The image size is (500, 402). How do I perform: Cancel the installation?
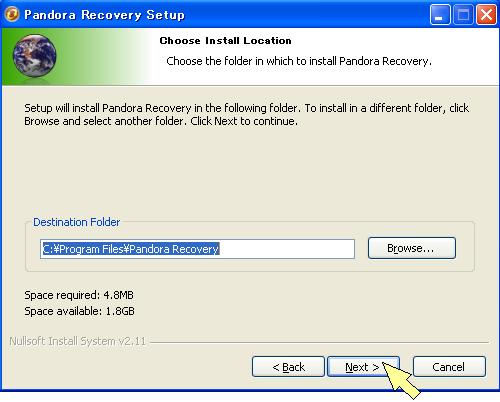tap(449, 367)
